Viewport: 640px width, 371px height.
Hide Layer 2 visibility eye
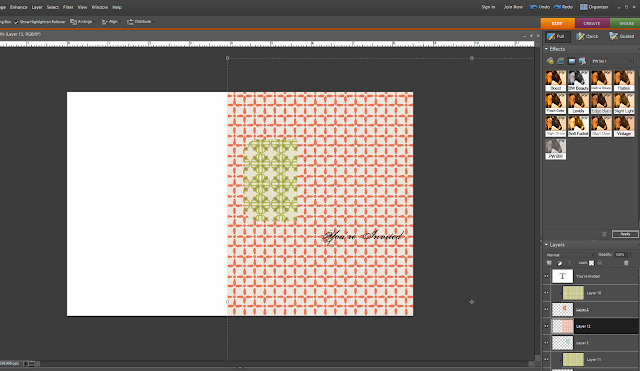(x=547, y=343)
